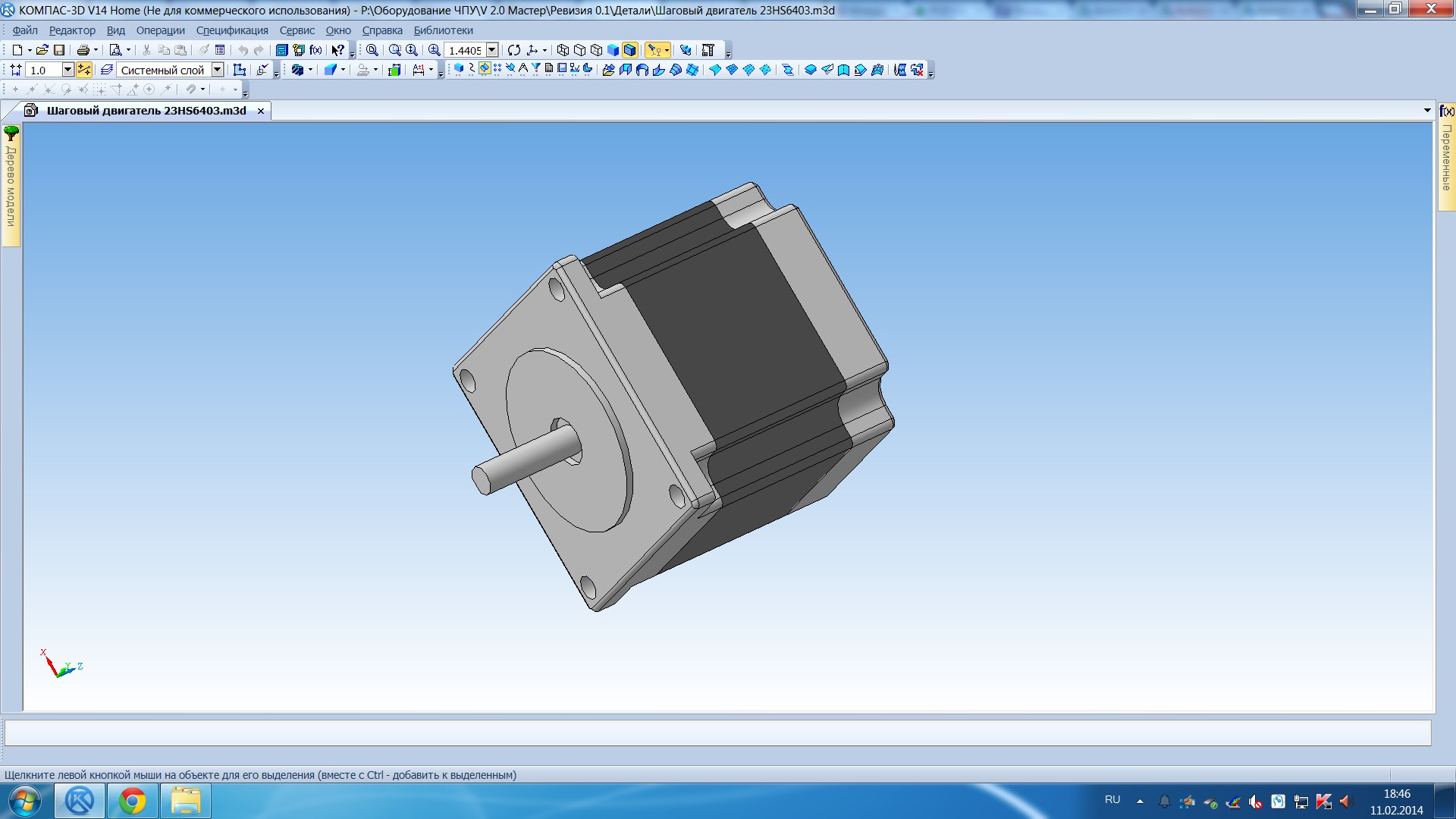Click the surface delete red-X icon

[x=917, y=70]
